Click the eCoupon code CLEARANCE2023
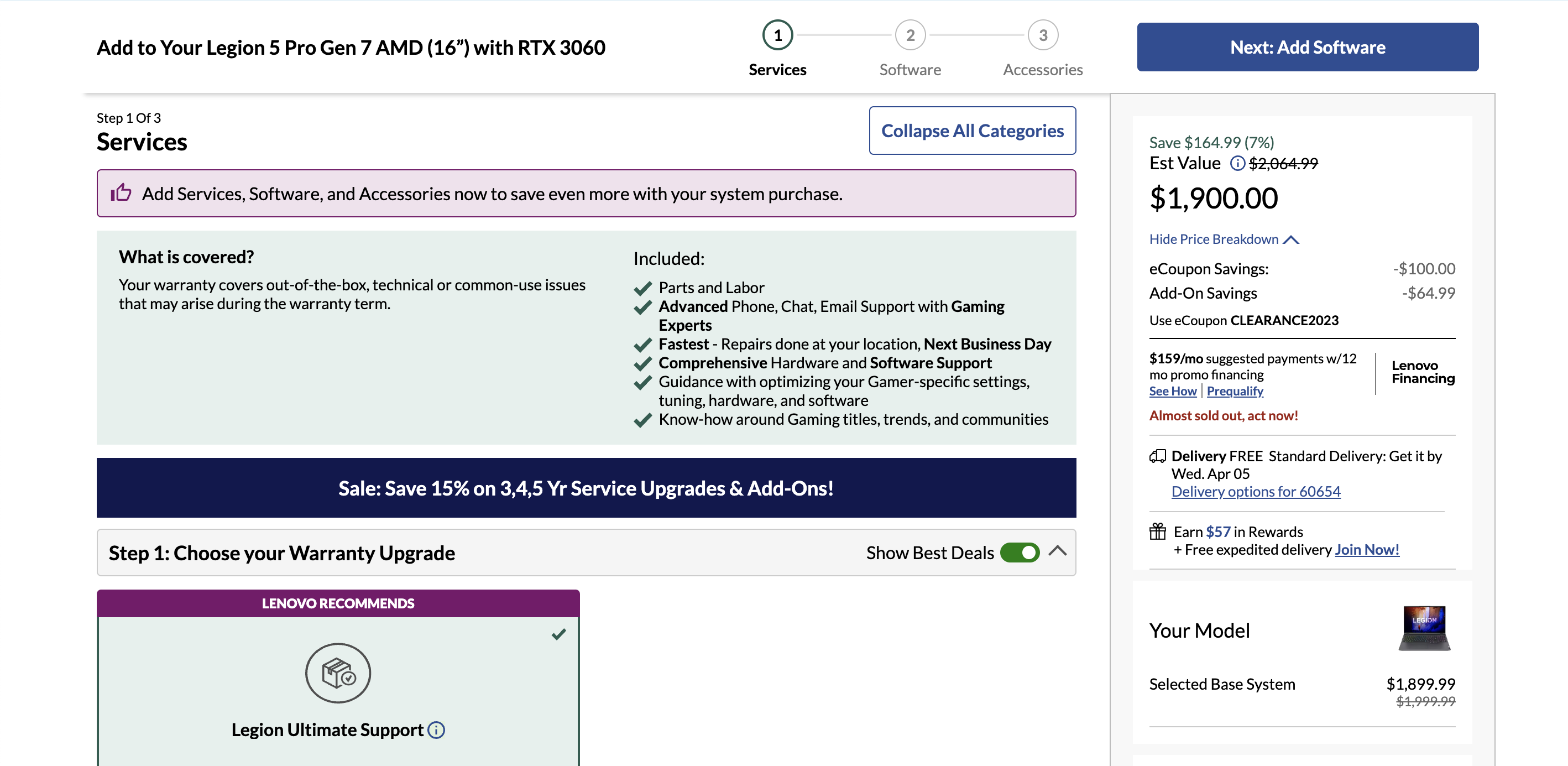The image size is (1568, 766). (x=1284, y=320)
